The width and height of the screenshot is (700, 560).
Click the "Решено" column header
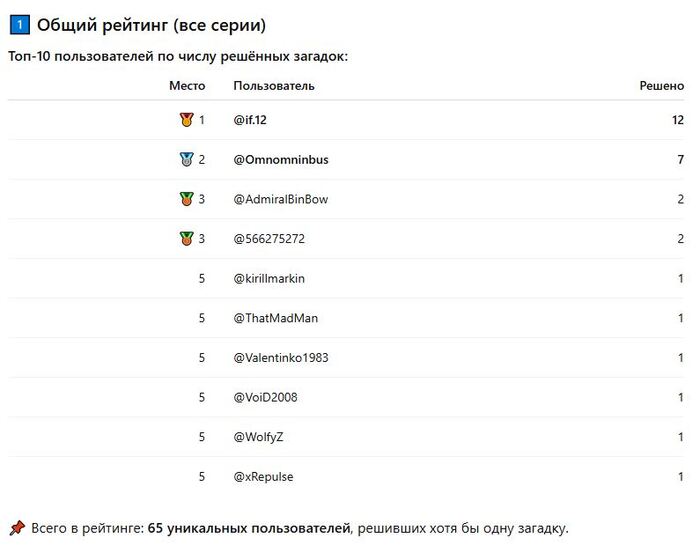coord(661,86)
